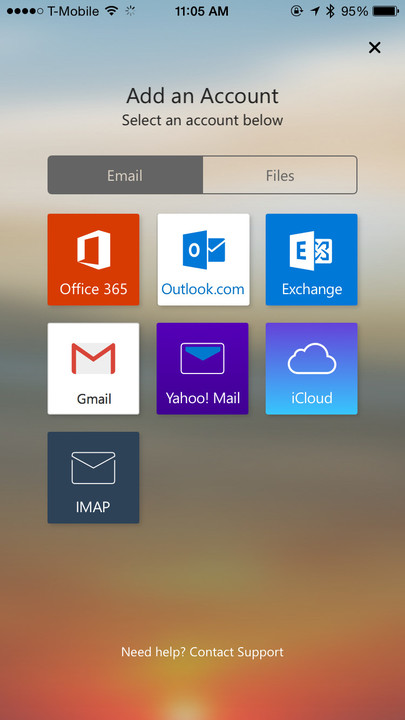
Task: Close the Add an Account screen
Action: coord(375,47)
